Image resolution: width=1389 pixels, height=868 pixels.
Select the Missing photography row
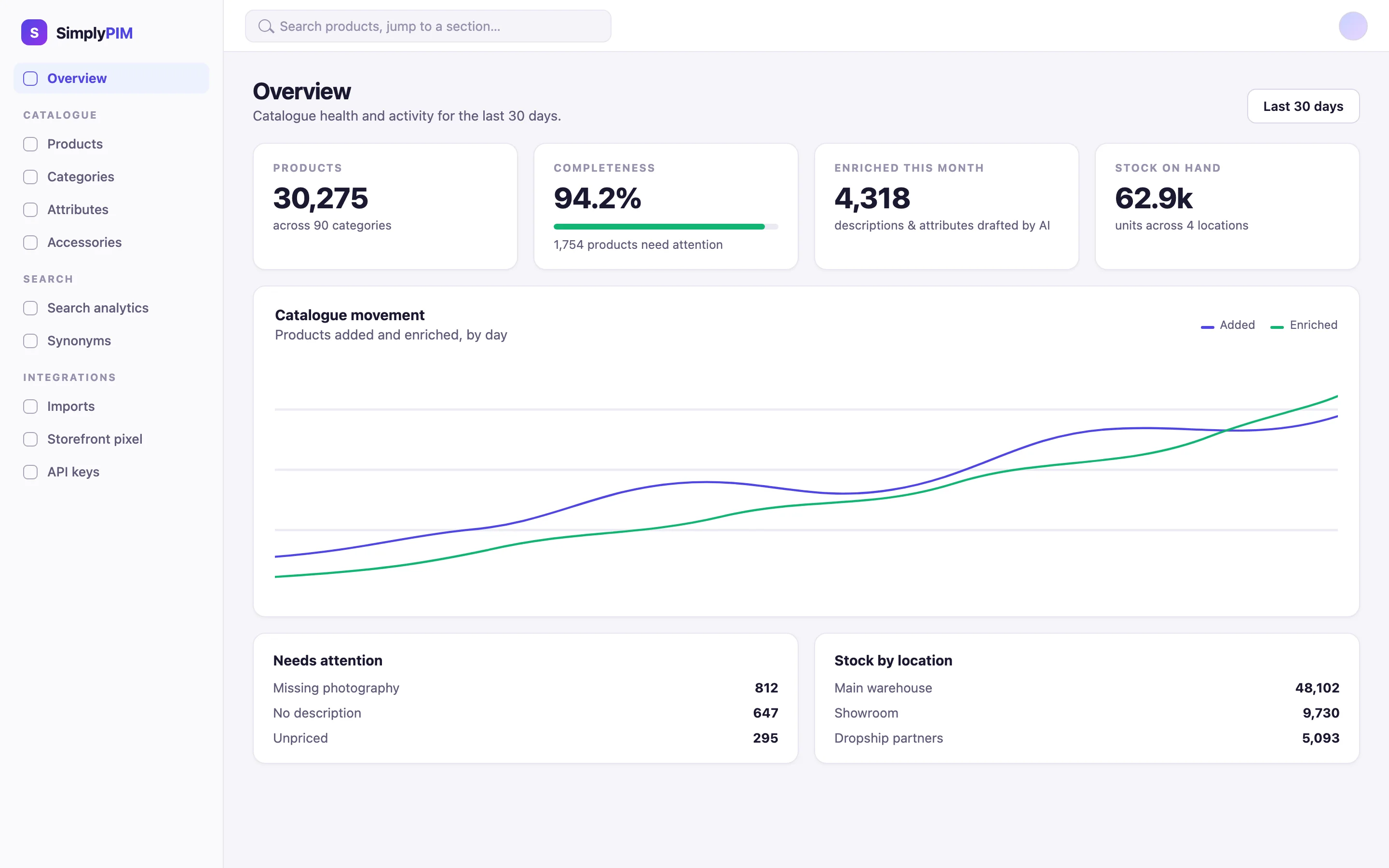point(525,688)
